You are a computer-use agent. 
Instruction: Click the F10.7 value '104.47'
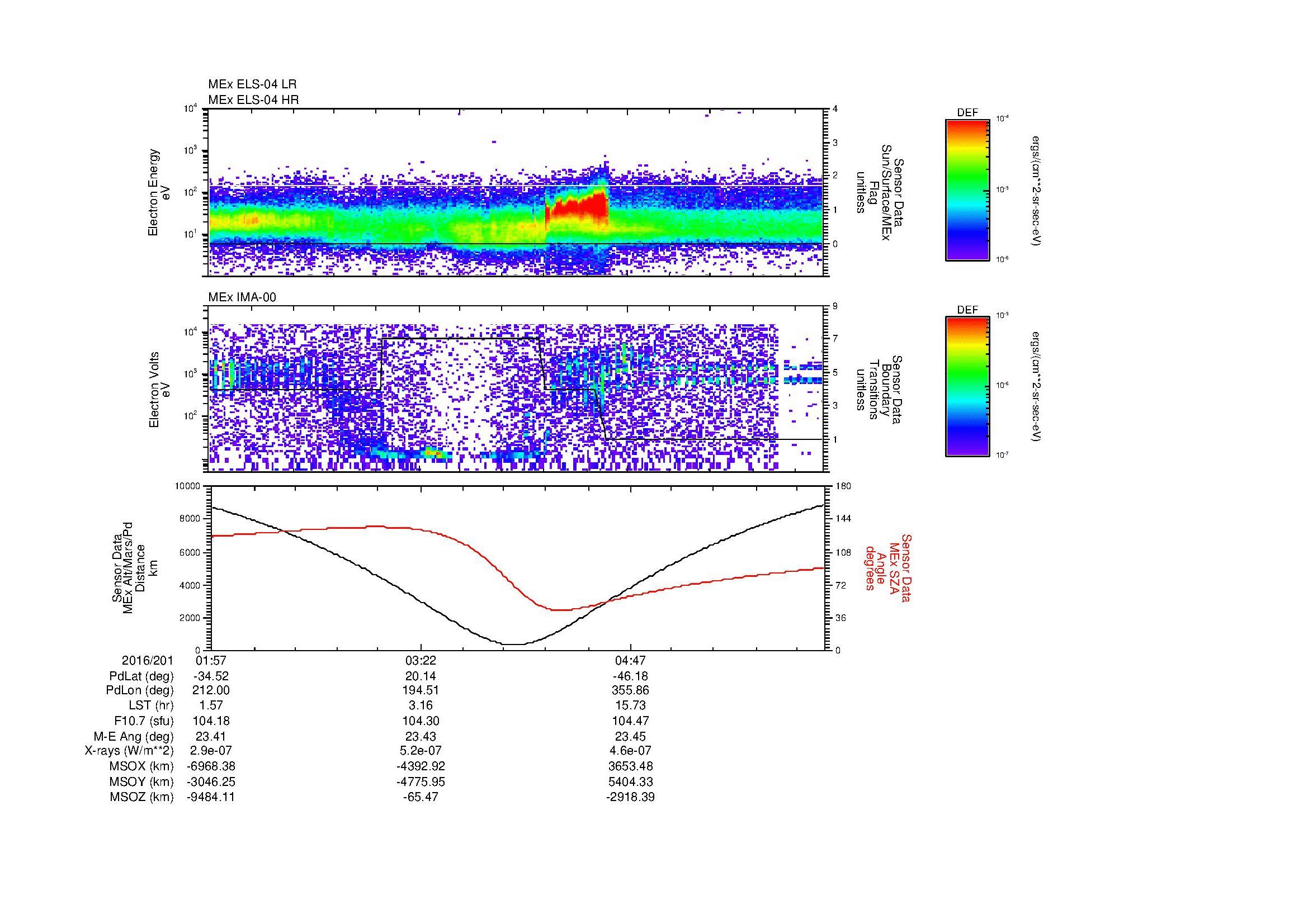[x=630, y=721]
